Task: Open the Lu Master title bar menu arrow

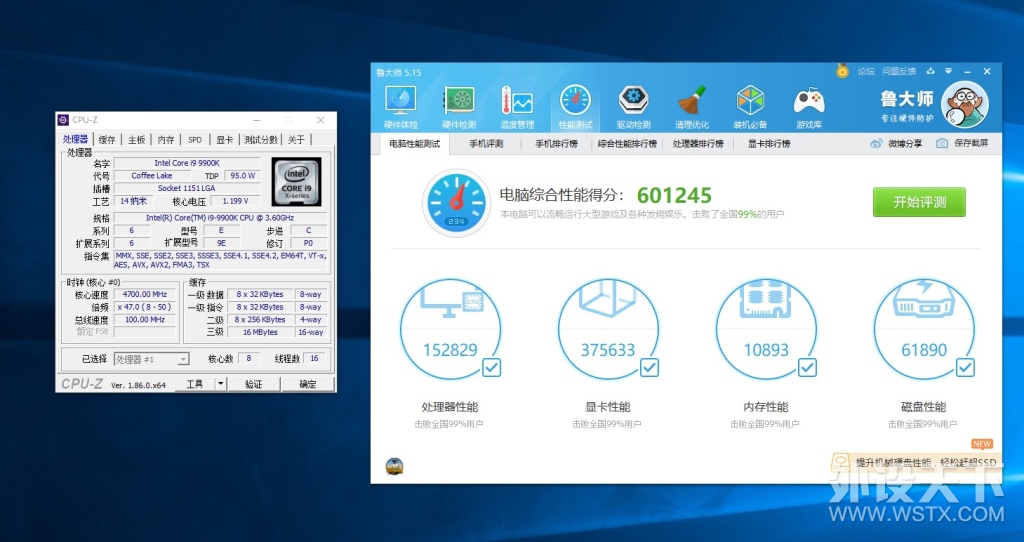Action: 948,71
